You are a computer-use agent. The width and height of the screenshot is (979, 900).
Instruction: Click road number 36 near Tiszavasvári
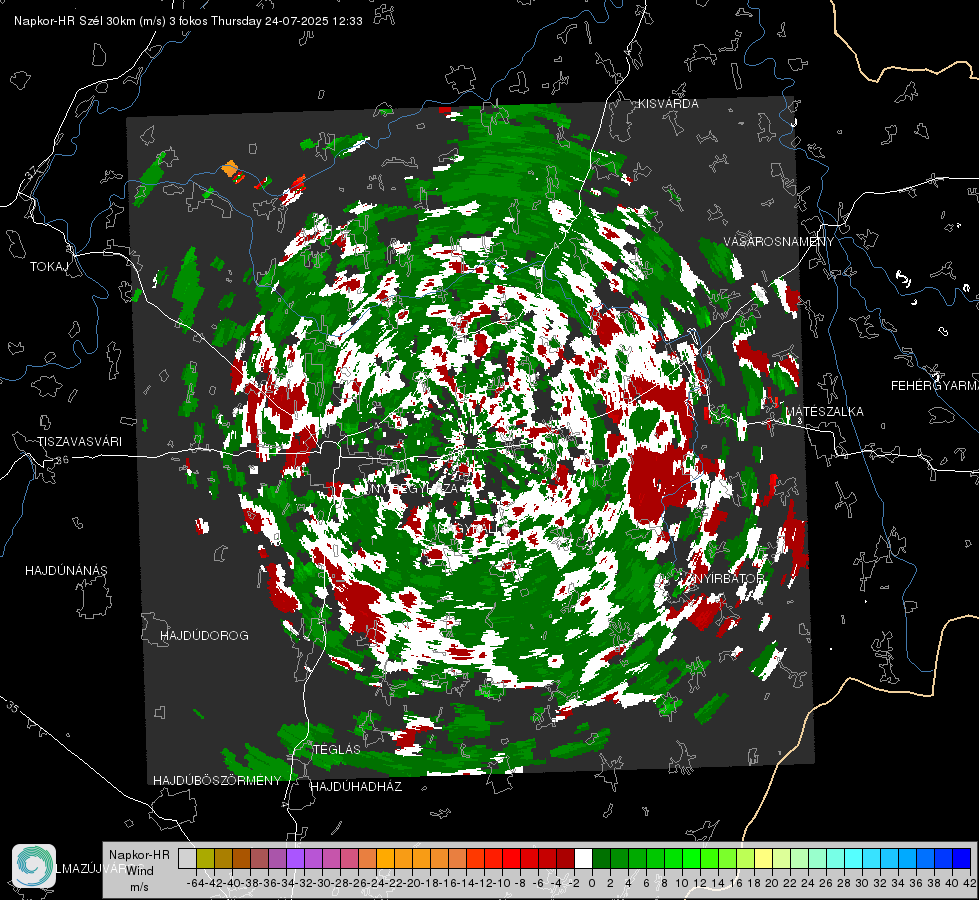tap(62, 460)
